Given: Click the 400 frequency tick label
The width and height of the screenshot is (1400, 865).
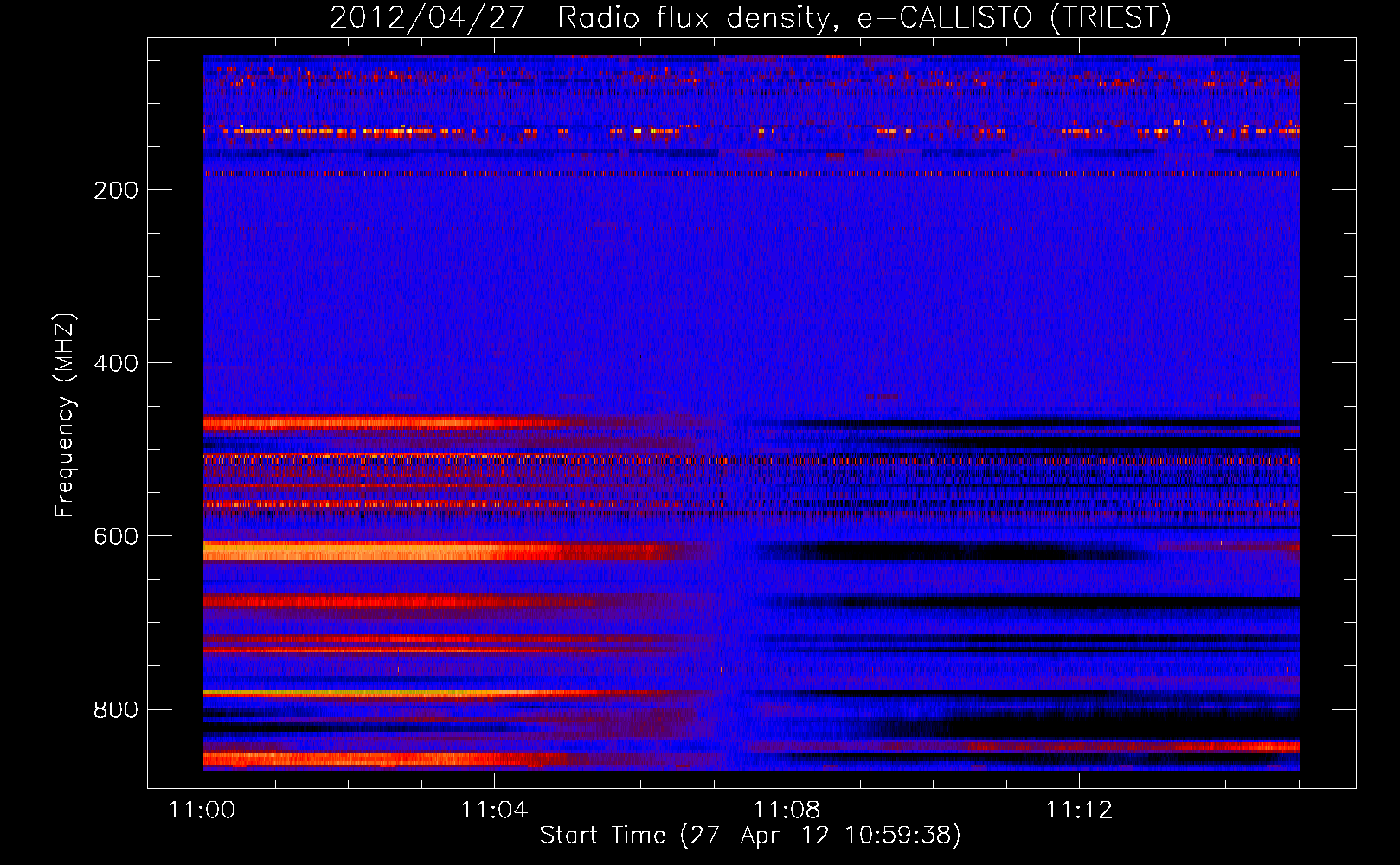Looking at the screenshot, I should [116, 363].
